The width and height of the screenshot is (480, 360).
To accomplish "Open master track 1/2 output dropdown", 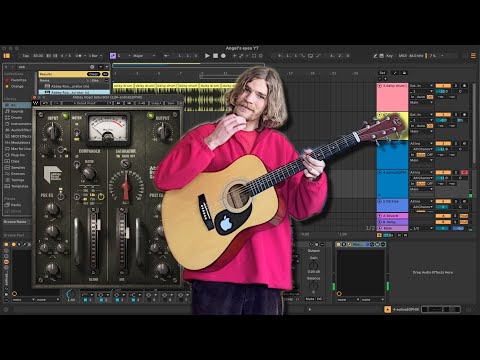I will click(x=421, y=228).
